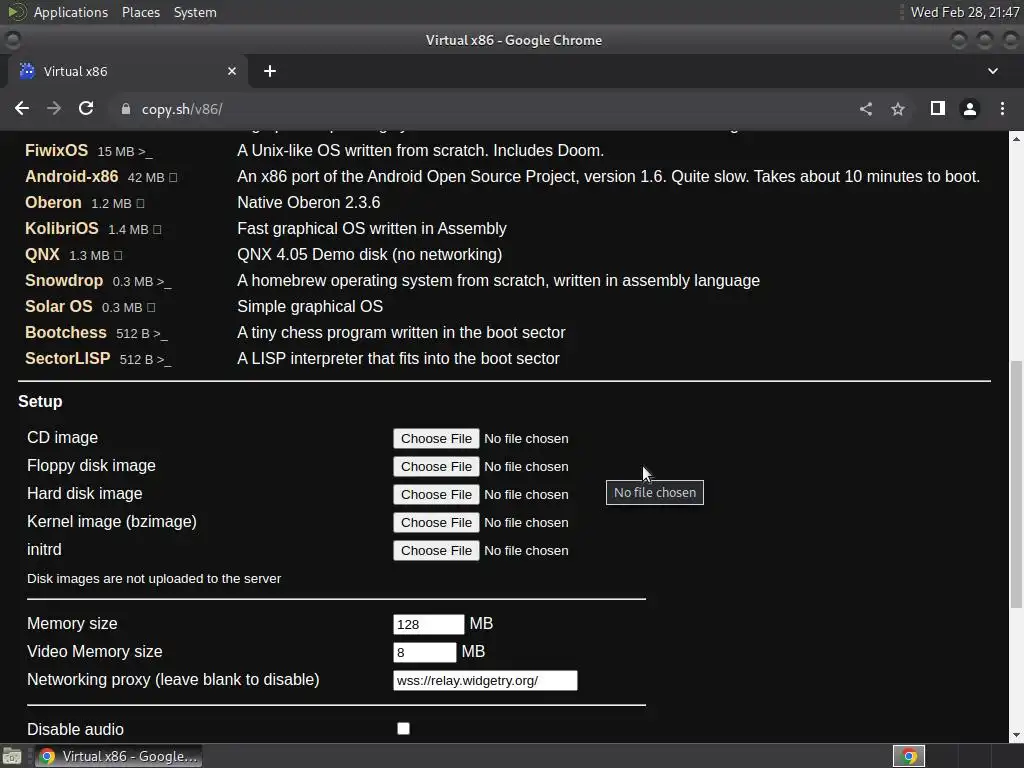
Task: Tick the Disable audio checkbox
Action: tap(404, 728)
